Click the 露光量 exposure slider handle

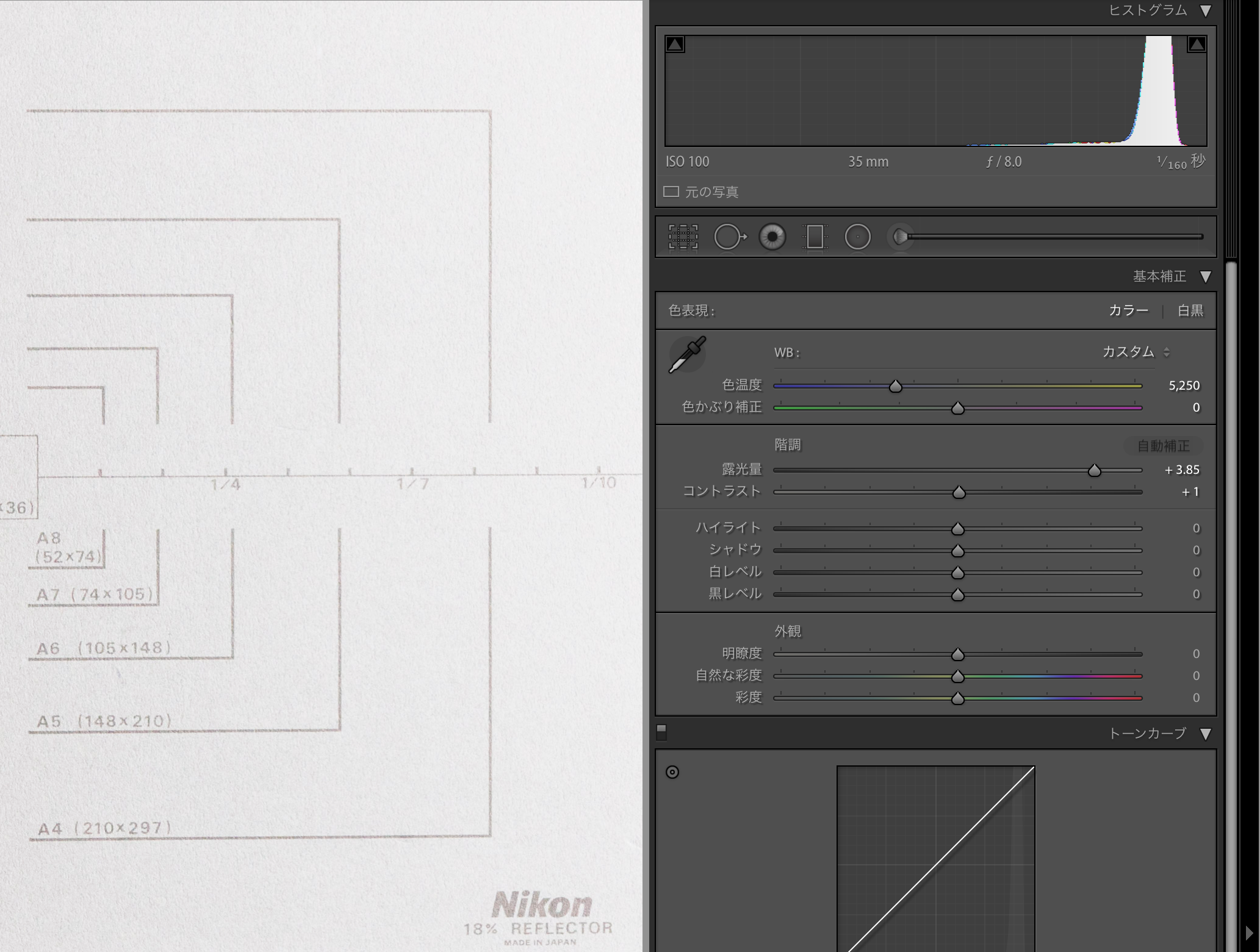coord(1095,470)
